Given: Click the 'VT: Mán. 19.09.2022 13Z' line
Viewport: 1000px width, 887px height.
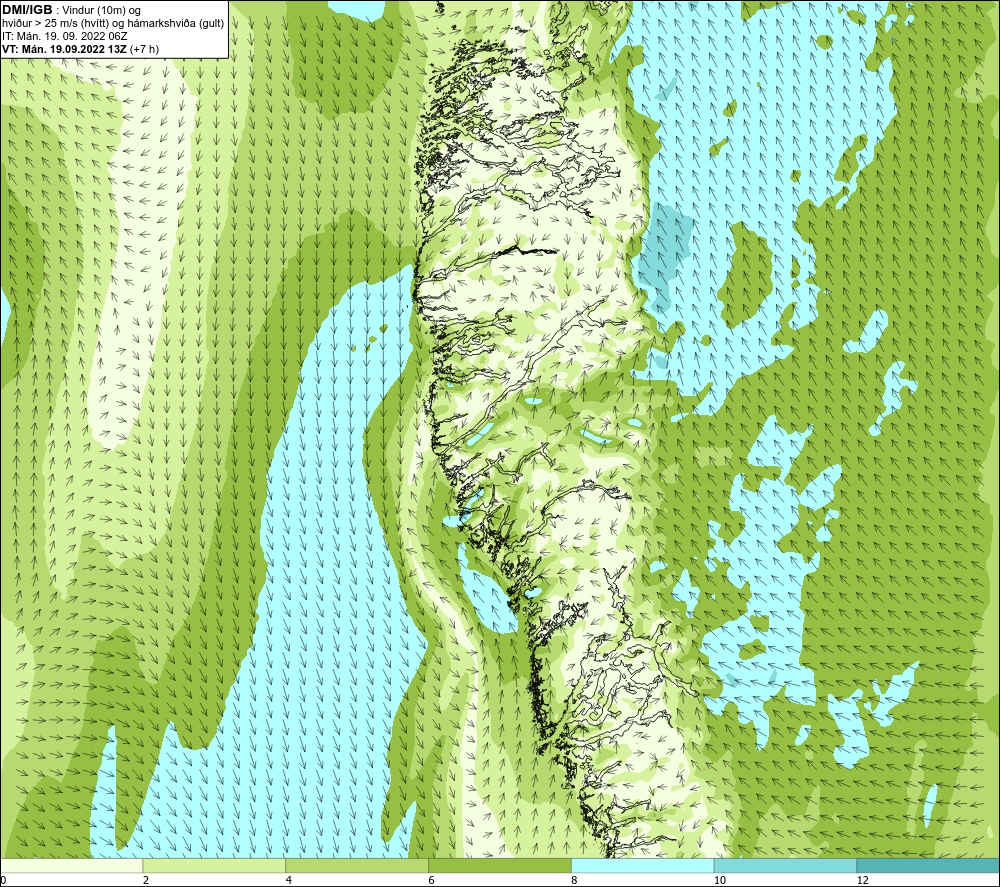Looking at the screenshot, I should pyautogui.click(x=80, y=49).
